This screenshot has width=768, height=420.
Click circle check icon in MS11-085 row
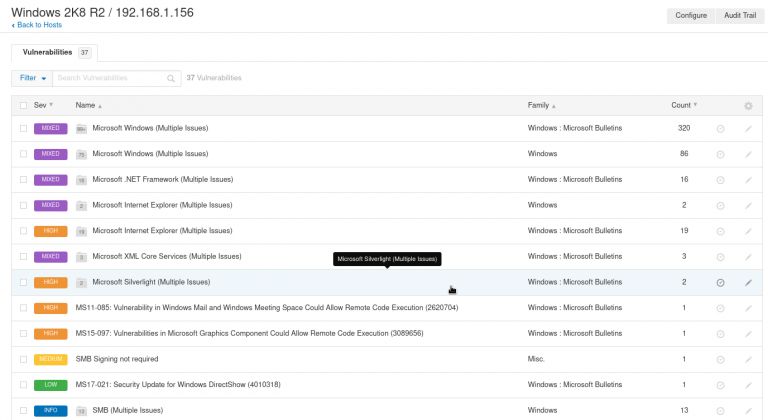point(720,308)
